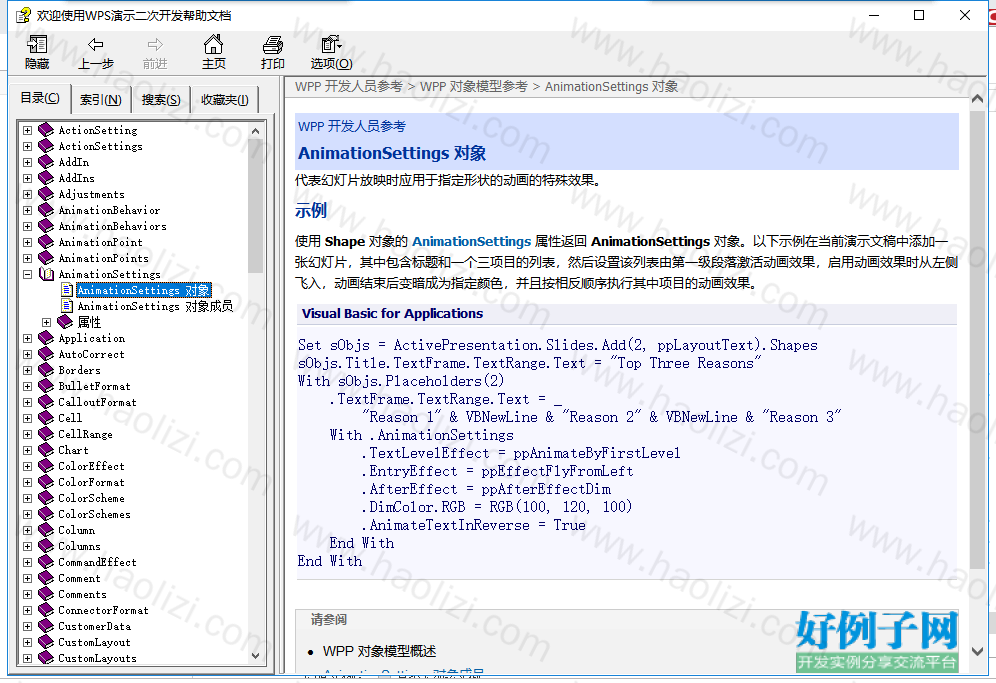The height and width of the screenshot is (683, 996).
Task: Click the content pane scrollbar up arrow
Action: [x=978, y=98]
